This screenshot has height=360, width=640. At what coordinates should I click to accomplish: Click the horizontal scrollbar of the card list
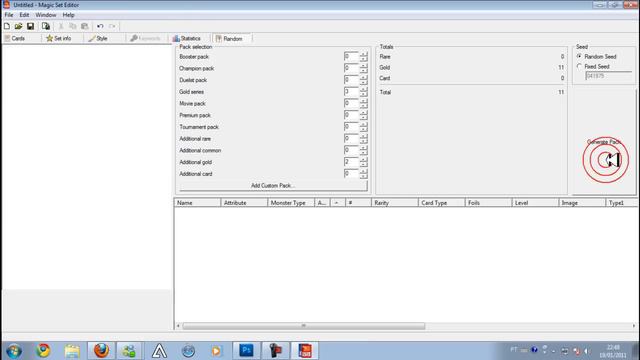[x=304, y=326]
